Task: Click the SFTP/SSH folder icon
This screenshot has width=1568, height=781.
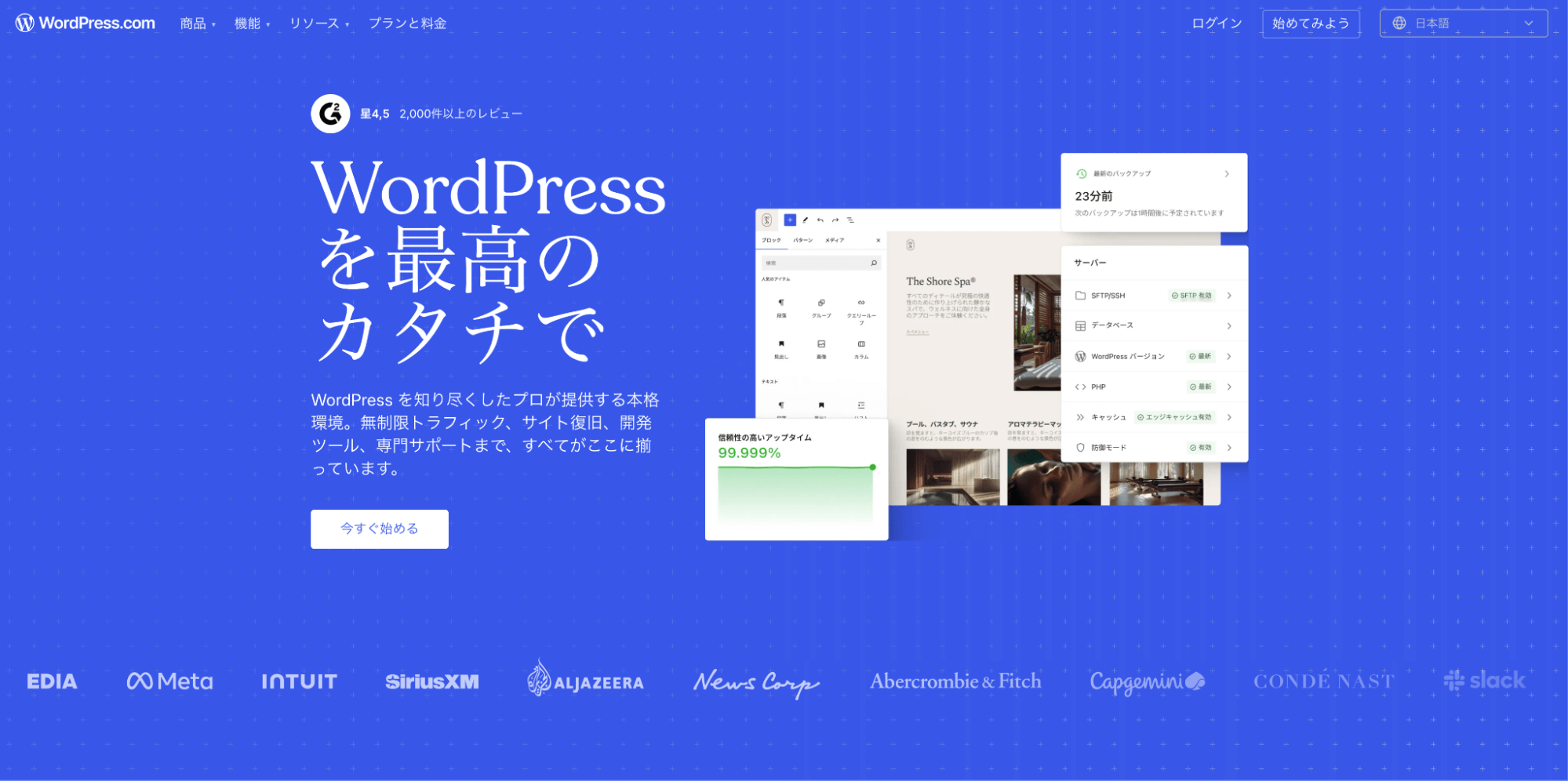Action: [x=1082, y=295]
